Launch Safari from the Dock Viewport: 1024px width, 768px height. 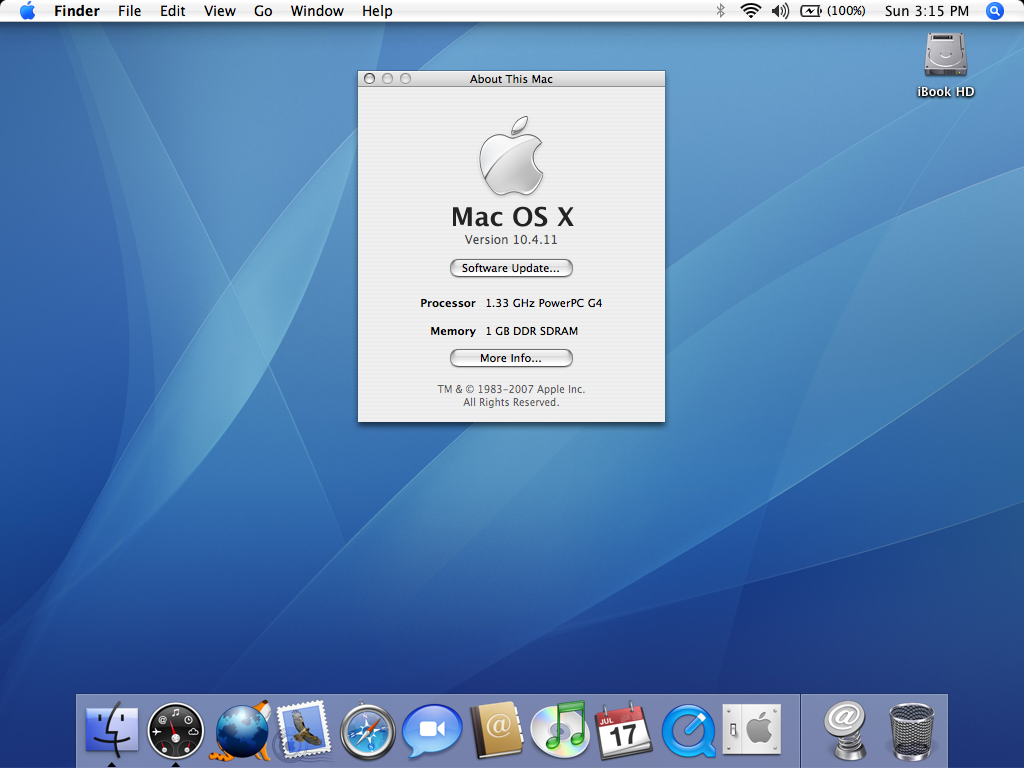coord(368,731)
